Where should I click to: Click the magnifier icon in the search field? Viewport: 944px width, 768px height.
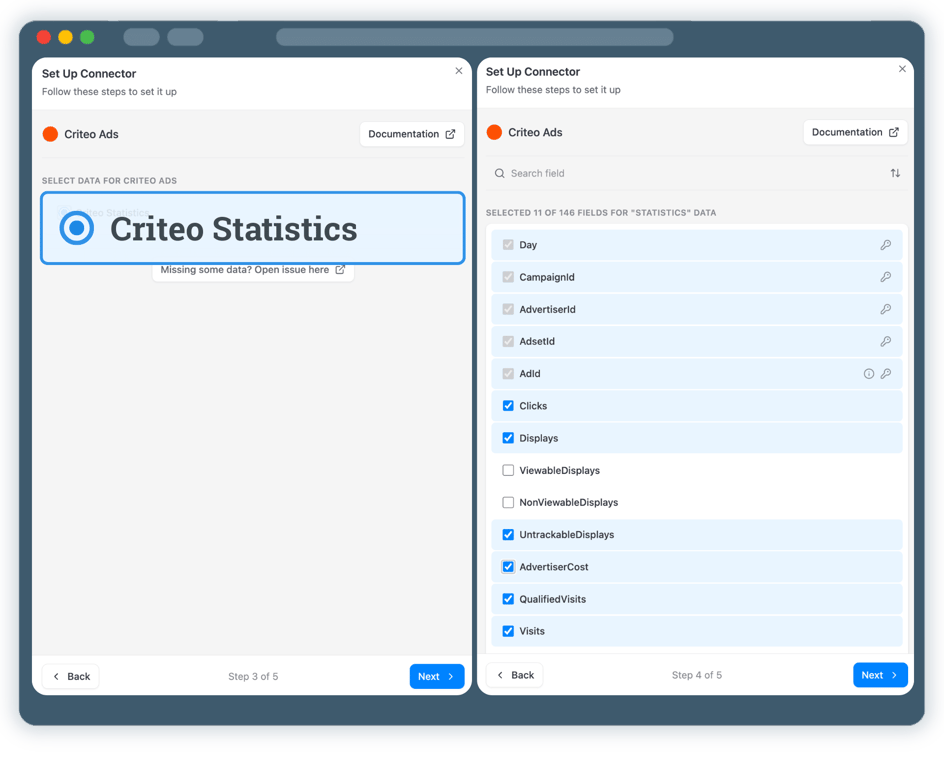[x=500, y=173]
